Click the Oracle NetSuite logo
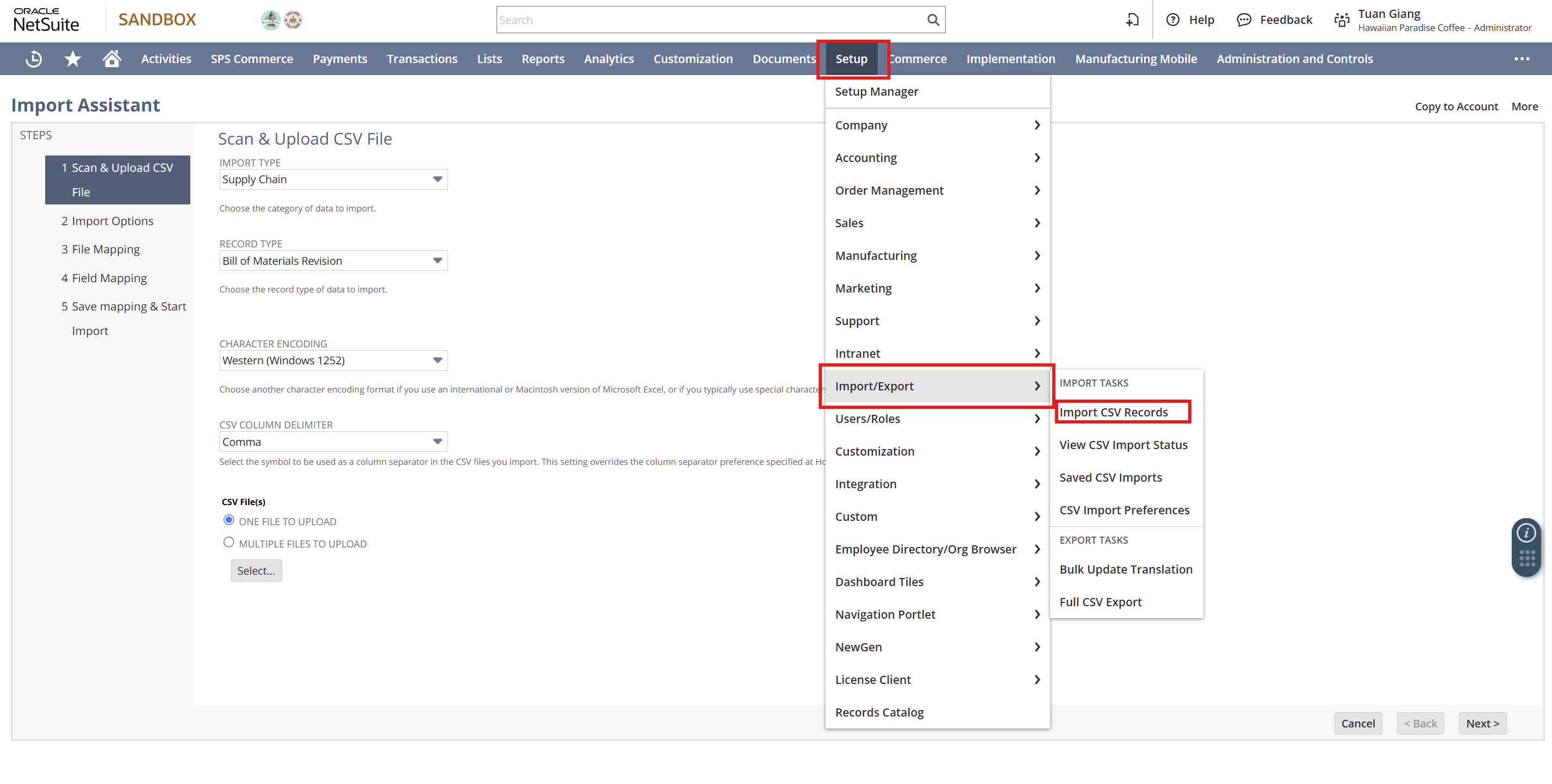This screenshot has height=784, width=1552. click(x=46, y=20)
